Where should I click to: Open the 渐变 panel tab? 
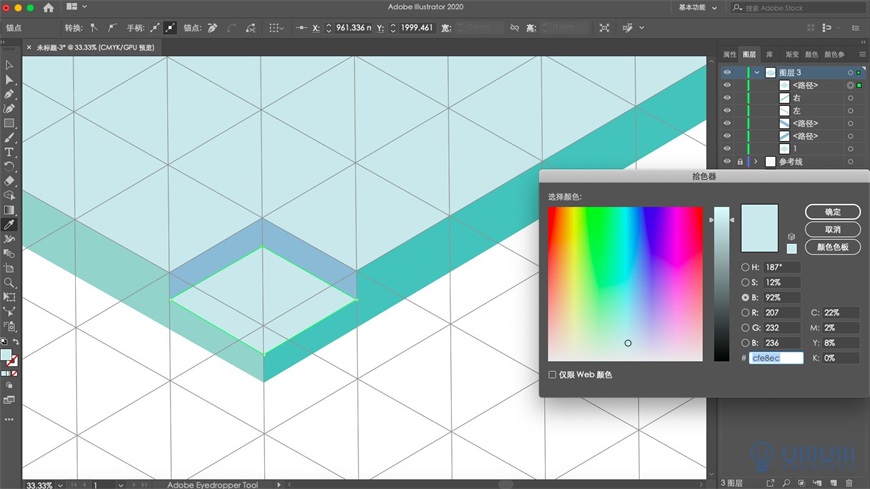point(791,54)
